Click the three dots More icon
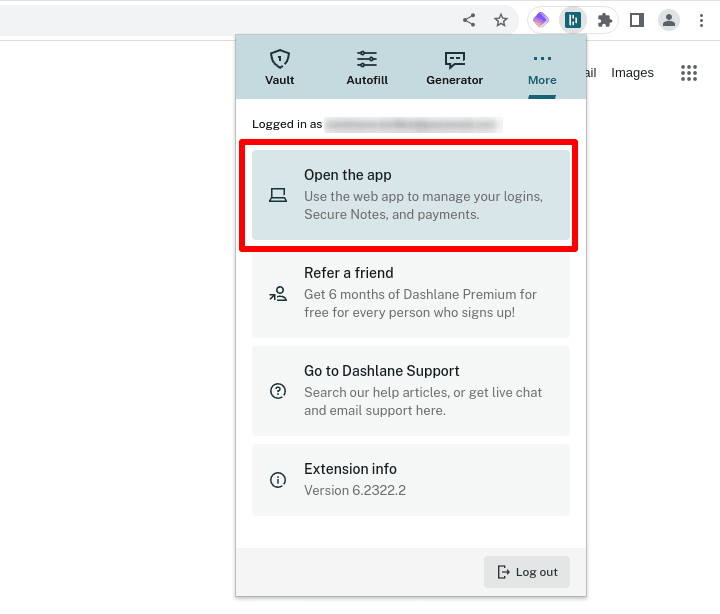This screenshot has width=720, height=614. click(x=542, y=58)
